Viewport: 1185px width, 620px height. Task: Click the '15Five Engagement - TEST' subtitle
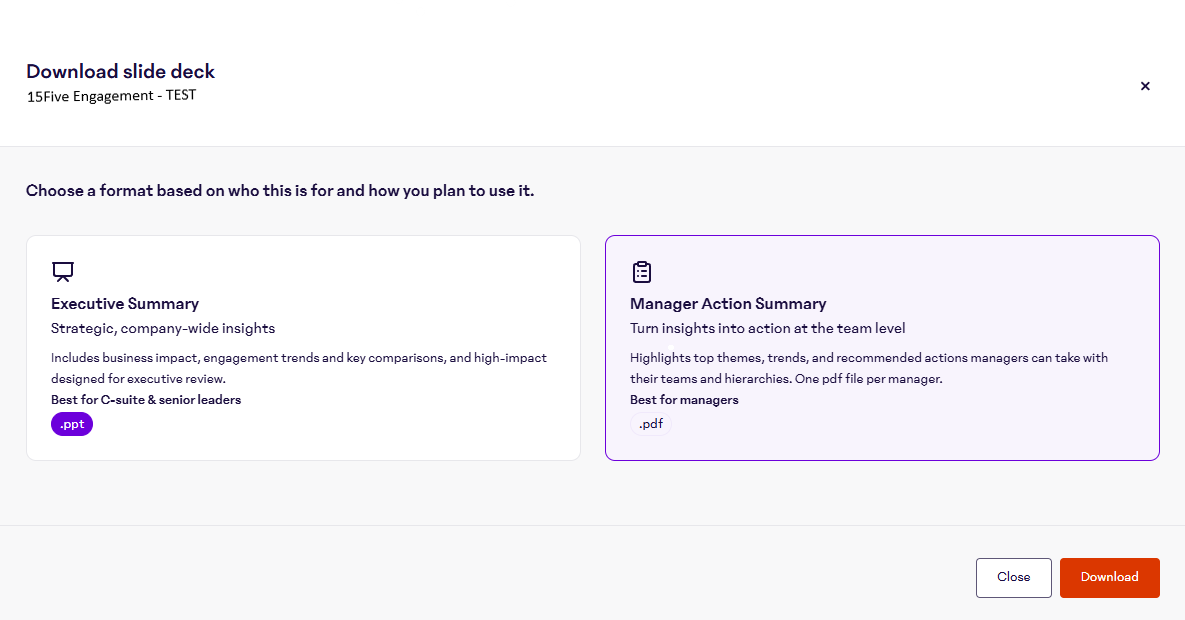(x=111, y=96)
